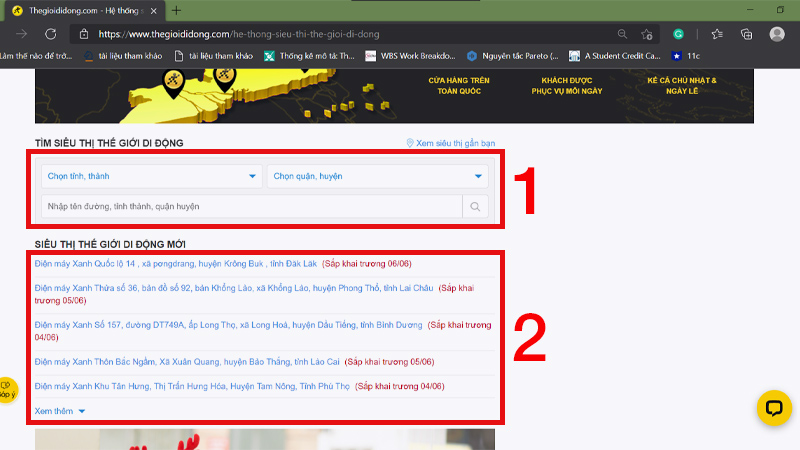Image resolution: width=800 pixels, height=450 pixels.
Task: Click the search magnifier icon in store search
Action: point(475,207)
